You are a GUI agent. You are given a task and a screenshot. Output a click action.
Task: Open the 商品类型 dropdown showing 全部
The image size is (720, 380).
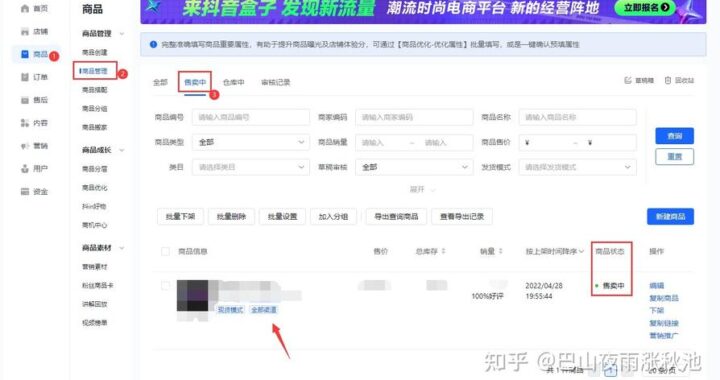[251, 142]
